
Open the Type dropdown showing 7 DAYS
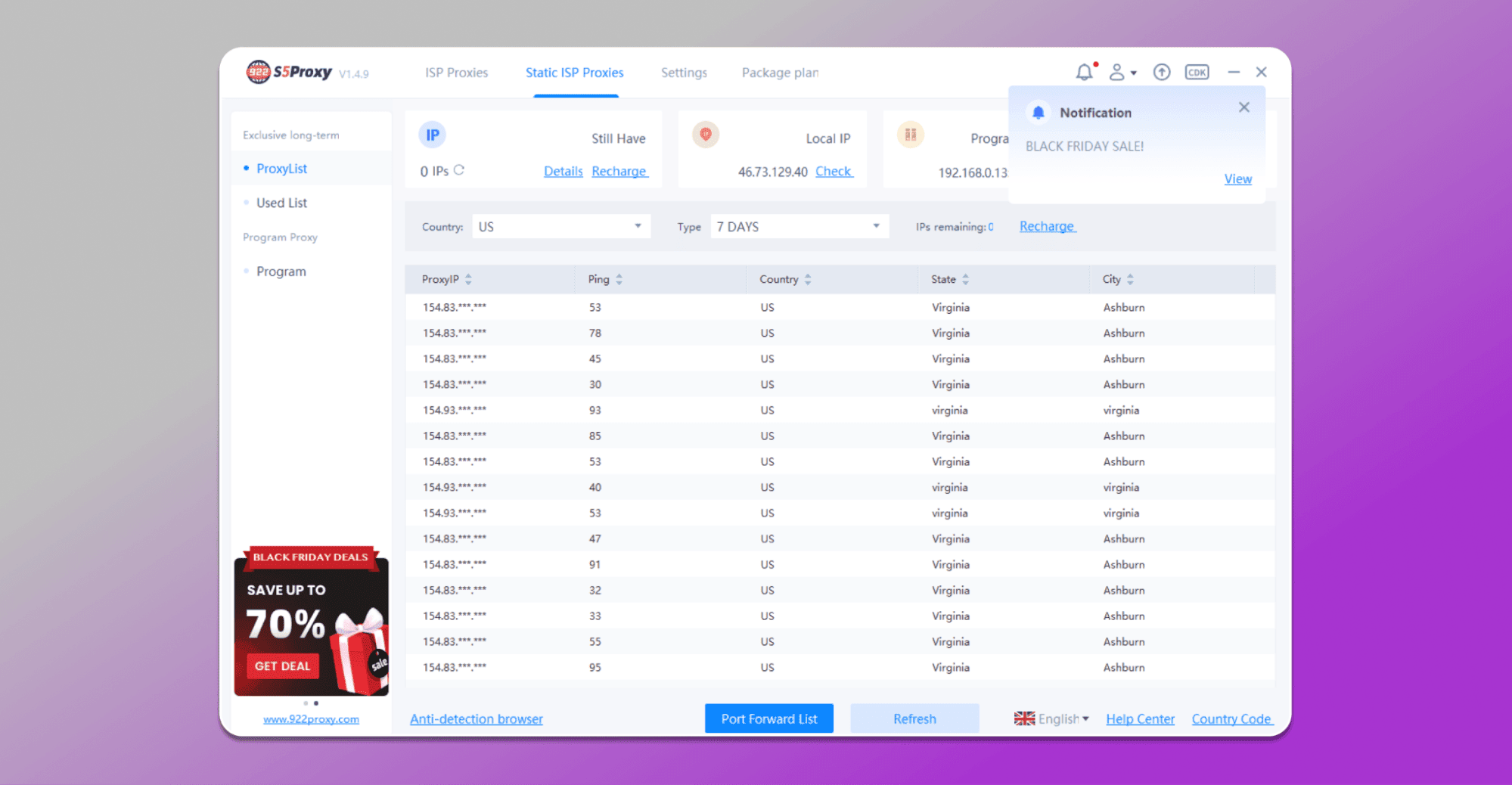(x=799, y=226)
